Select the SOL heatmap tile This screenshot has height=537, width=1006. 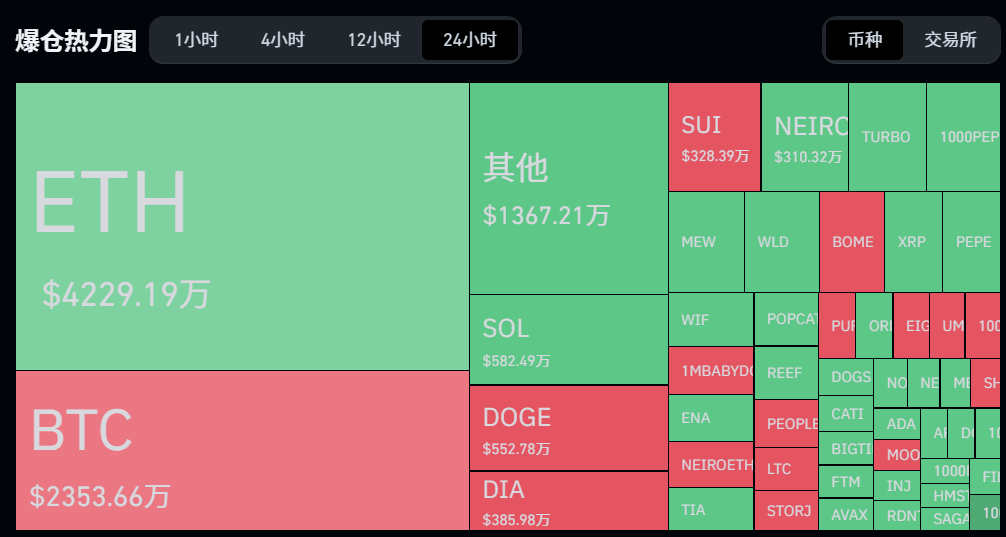click(x=568, y=339)
